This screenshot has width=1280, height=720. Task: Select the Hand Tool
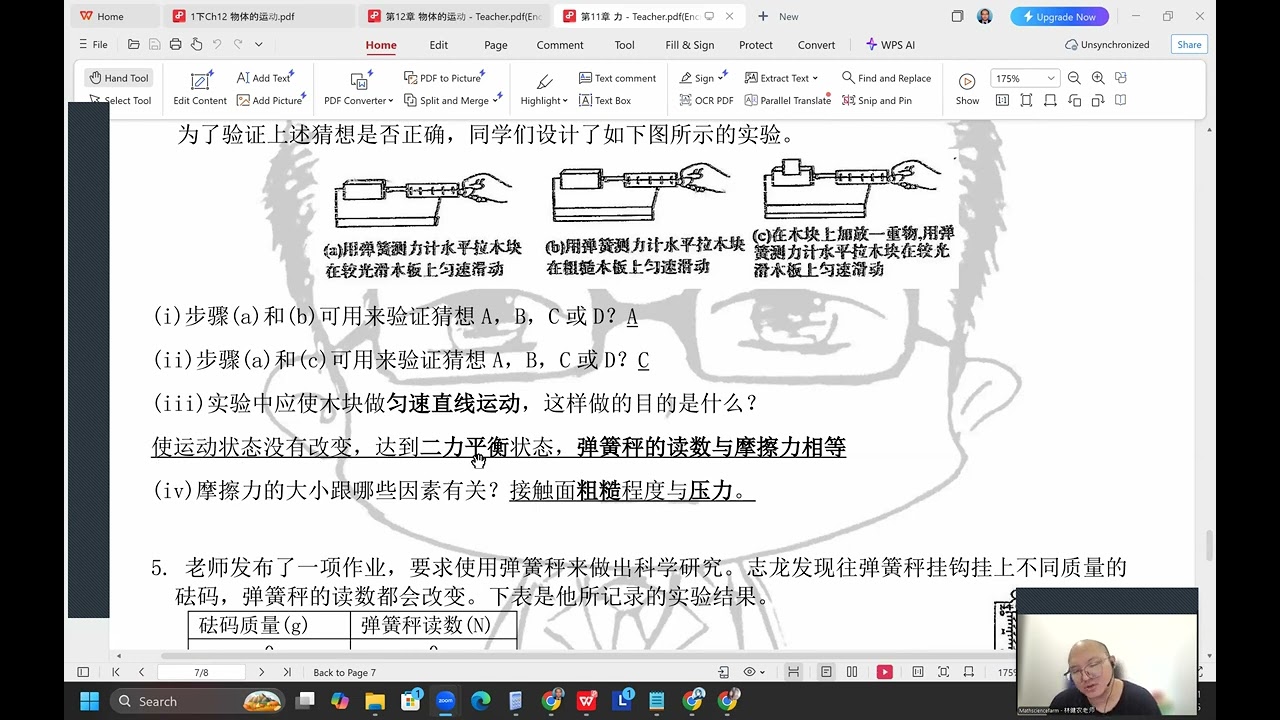118,78
